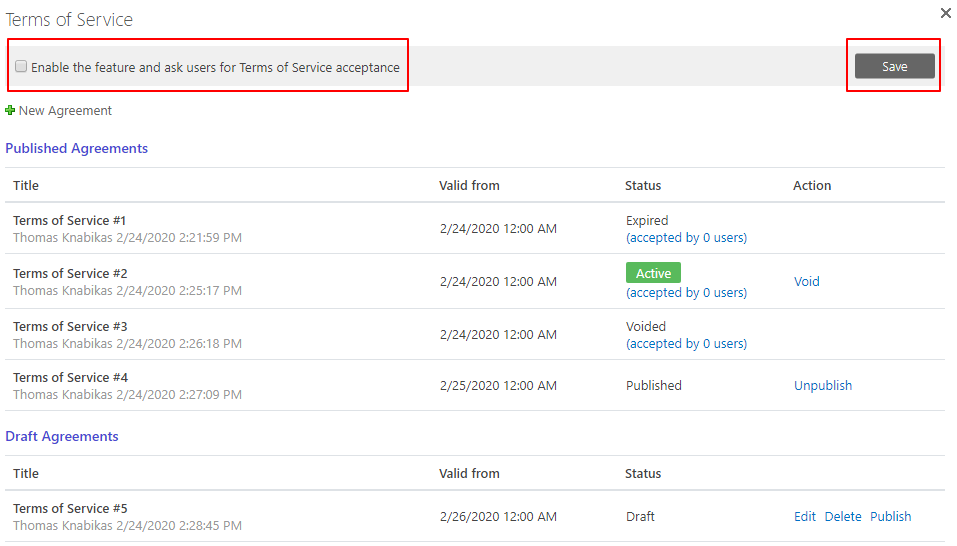
Task: Unpublish Terms of Service #4
Action: [x=823, y=386]
